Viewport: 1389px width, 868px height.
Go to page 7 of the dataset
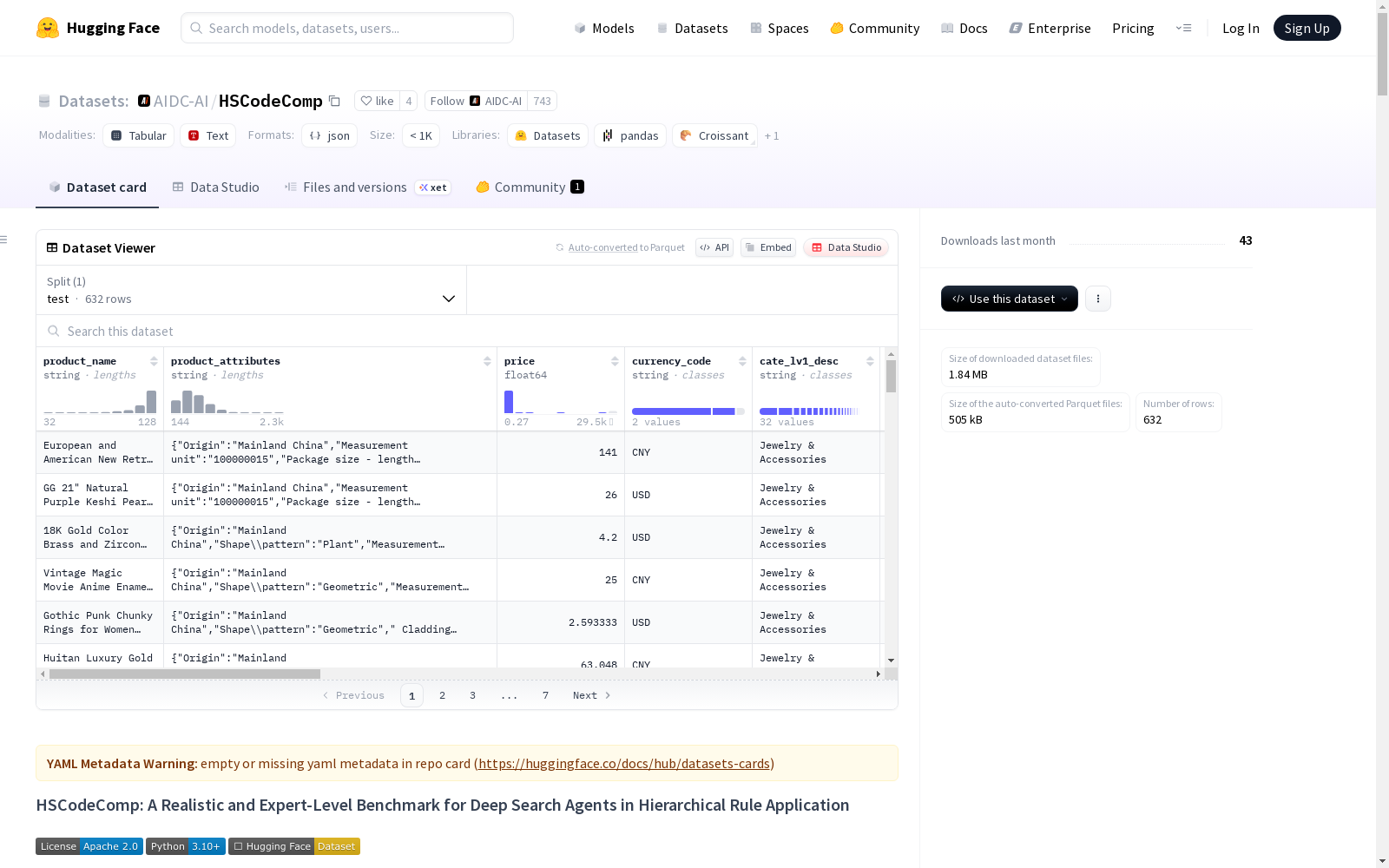pos(546,695)
